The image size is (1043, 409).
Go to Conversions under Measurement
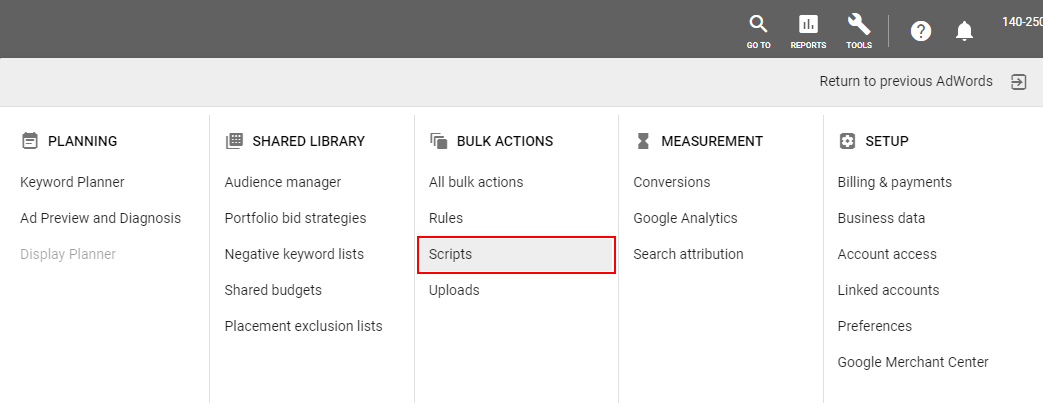(671, 182)
